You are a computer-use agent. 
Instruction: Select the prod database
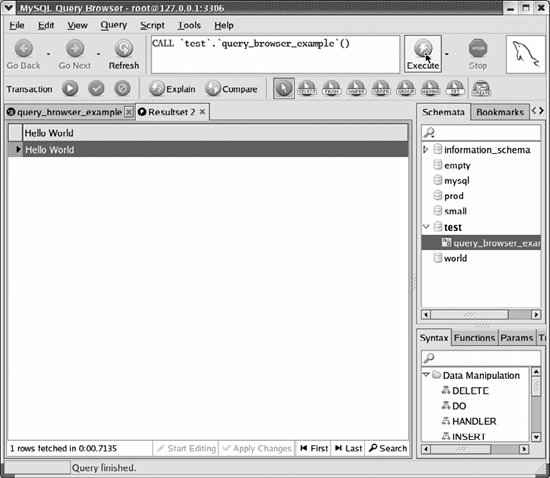click(x=454, y=196)
